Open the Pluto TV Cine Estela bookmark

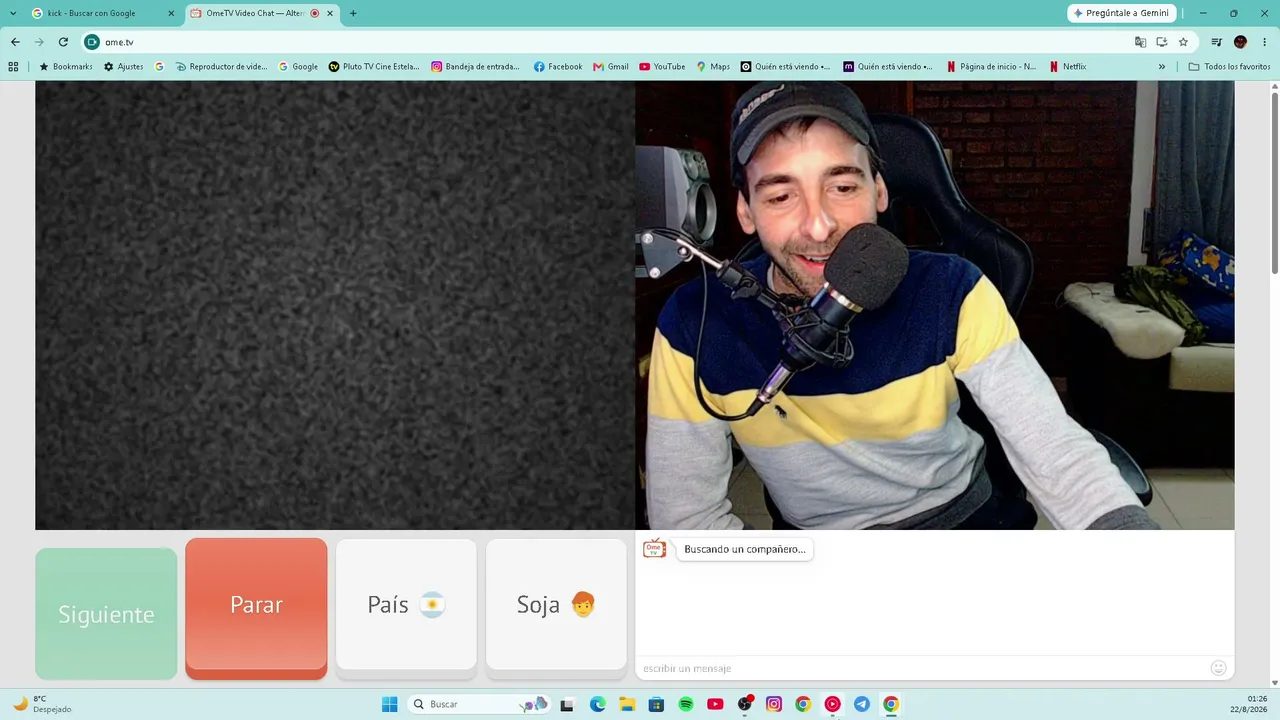pyautogui.click(x=374, y=67)
